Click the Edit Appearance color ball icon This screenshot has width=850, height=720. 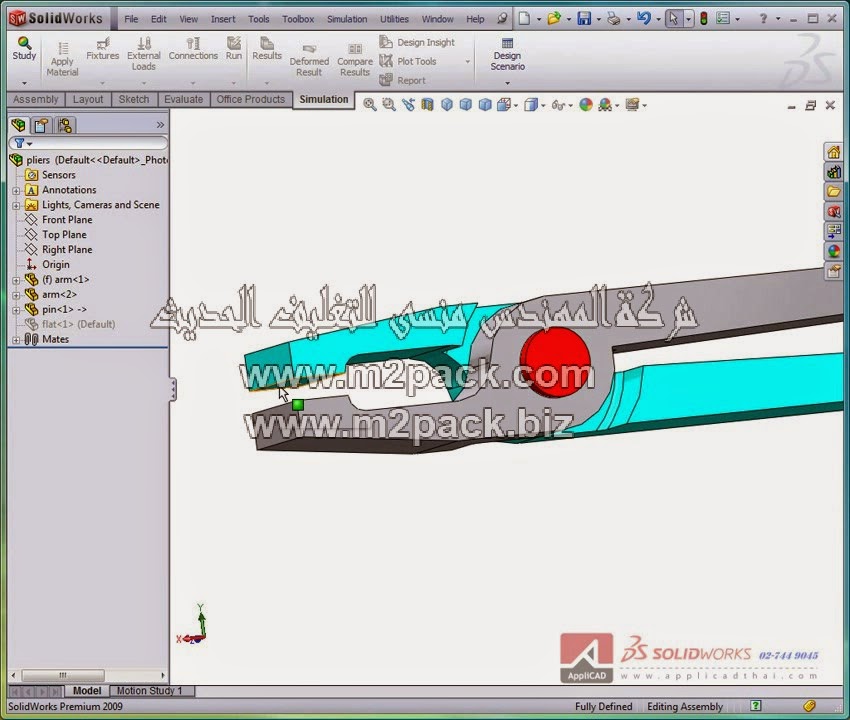pyautogui.click(x=585, y=105)
